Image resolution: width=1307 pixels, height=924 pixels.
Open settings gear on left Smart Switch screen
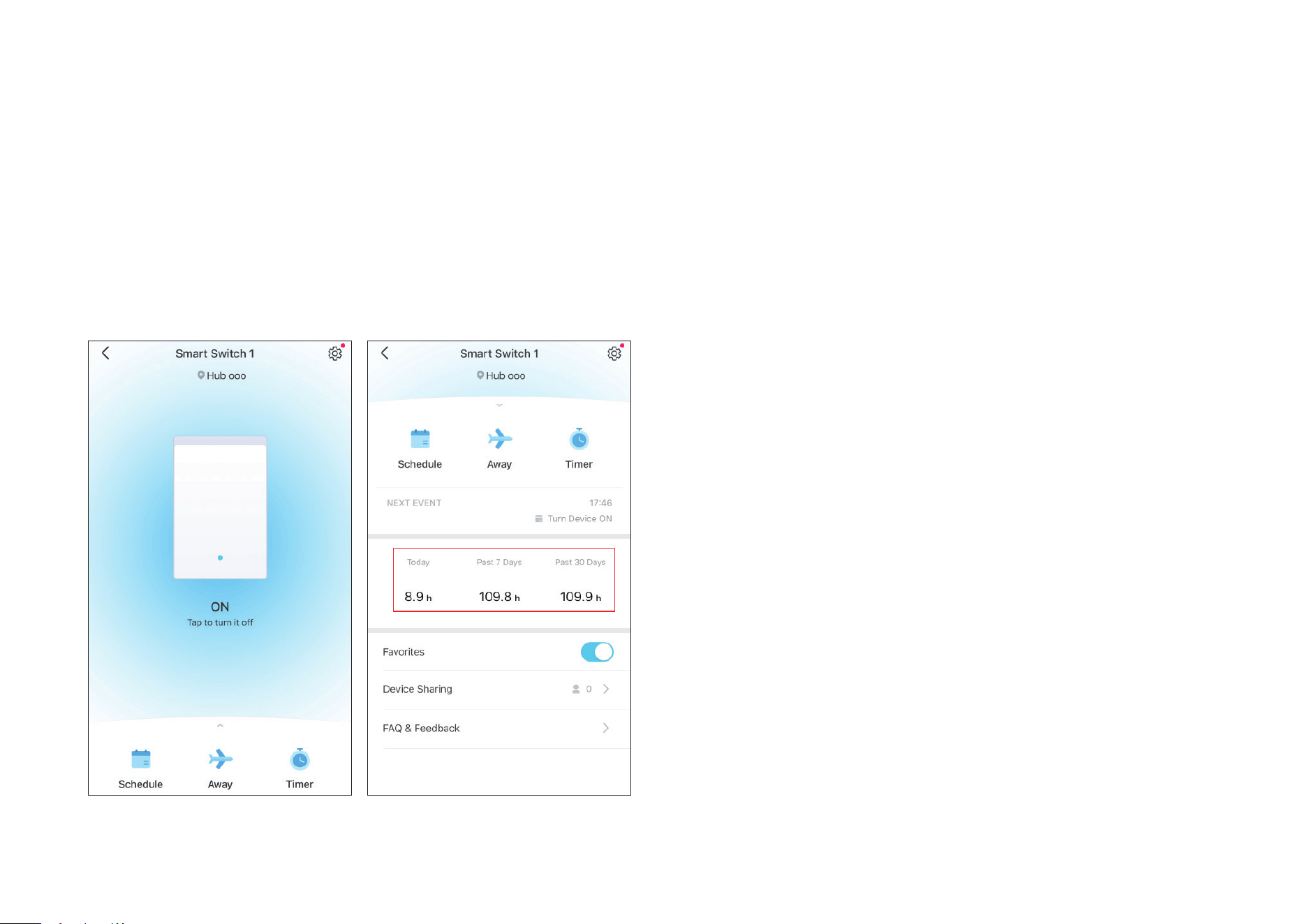(335, 354)
